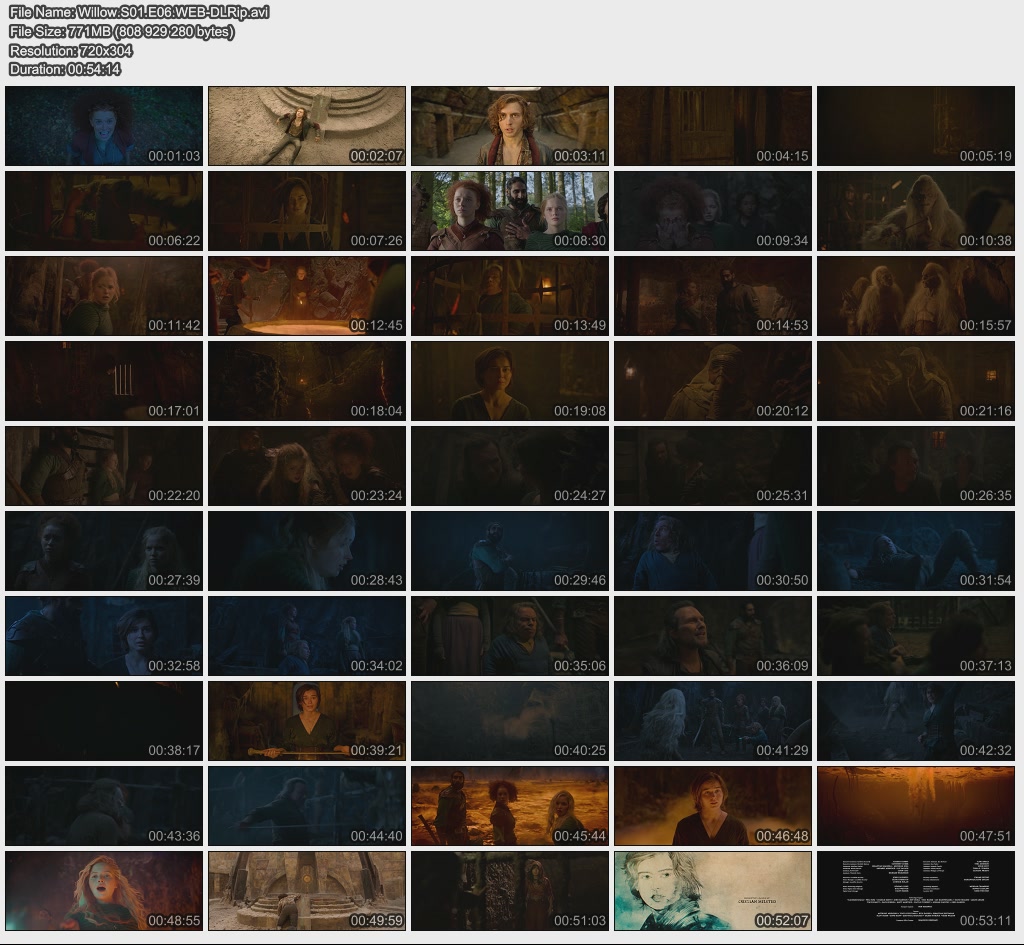Open the frame at 00:03:11
1024x945 pixels.
coord(510,126)
